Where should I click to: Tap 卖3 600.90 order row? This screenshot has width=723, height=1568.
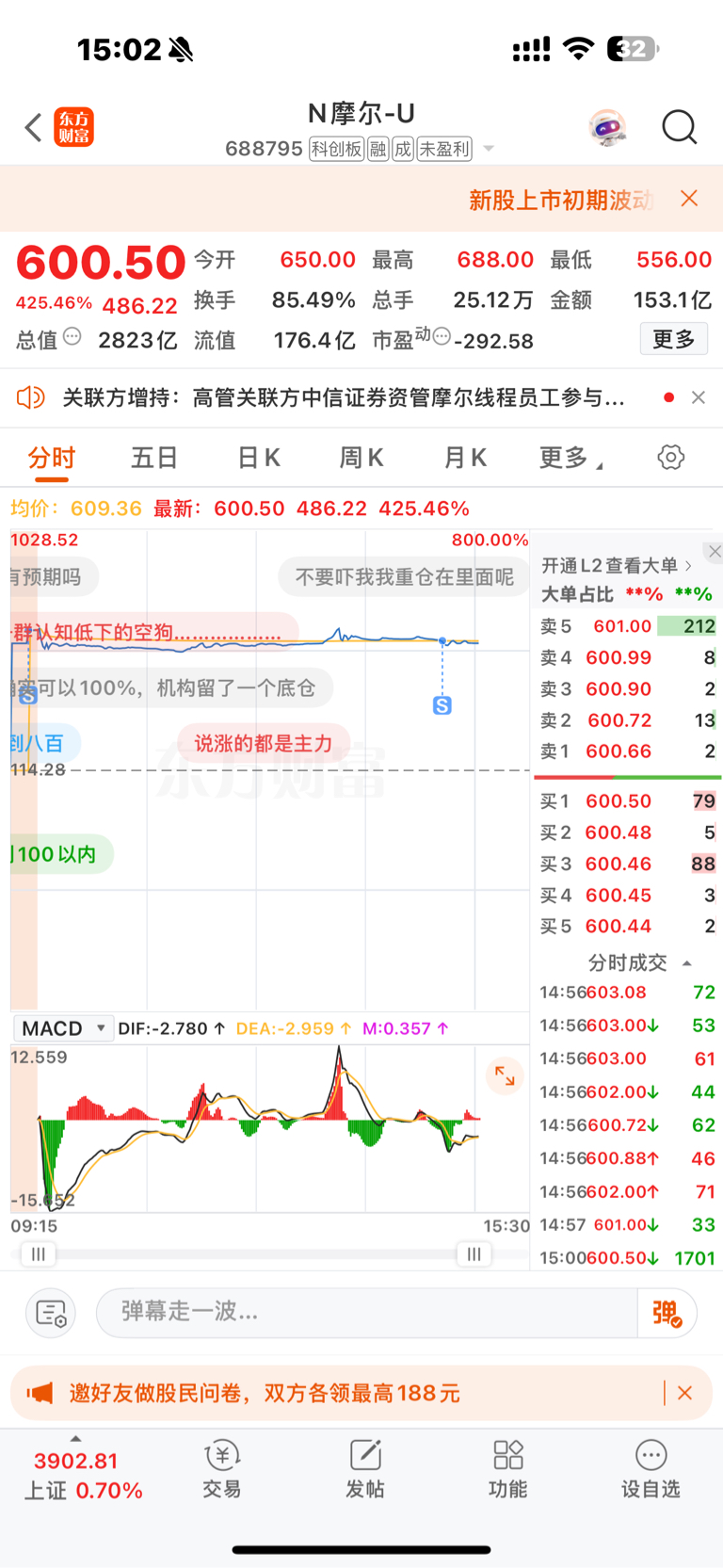click(x=627, y=689)
